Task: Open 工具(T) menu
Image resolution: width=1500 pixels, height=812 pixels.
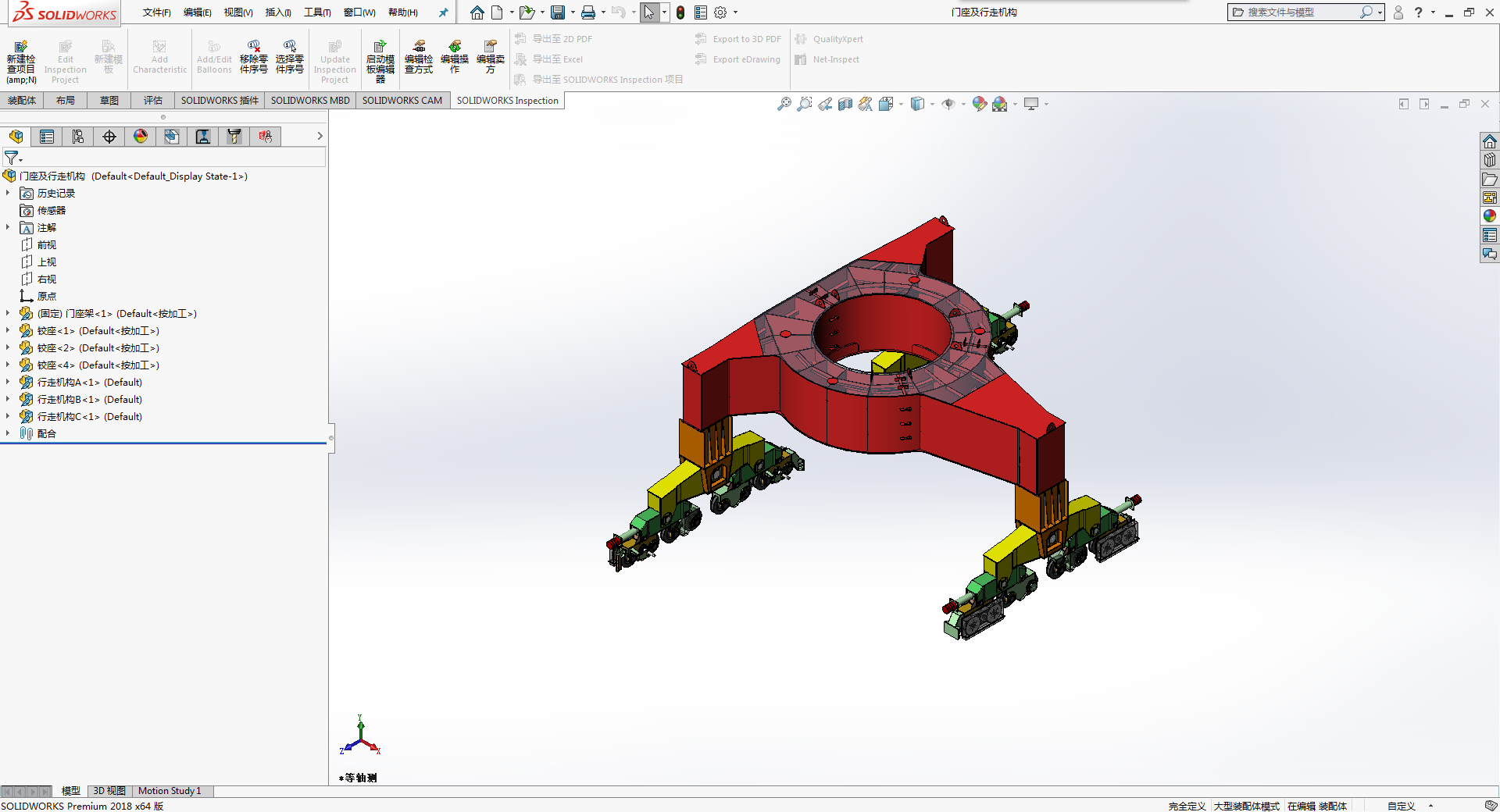Action: tap(318, 12)
